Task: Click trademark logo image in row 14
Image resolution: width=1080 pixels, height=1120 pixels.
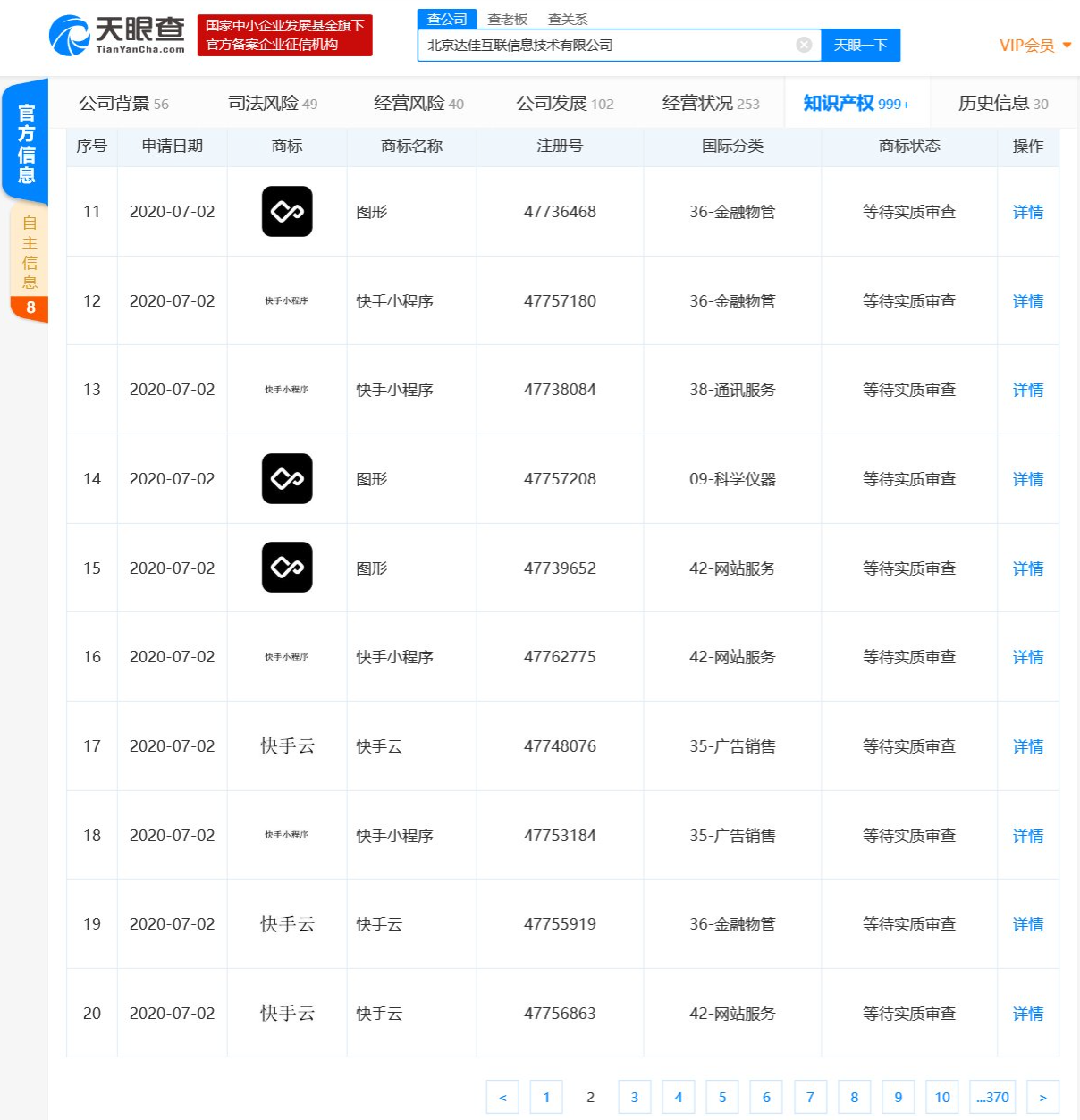Action: (287, 479)
